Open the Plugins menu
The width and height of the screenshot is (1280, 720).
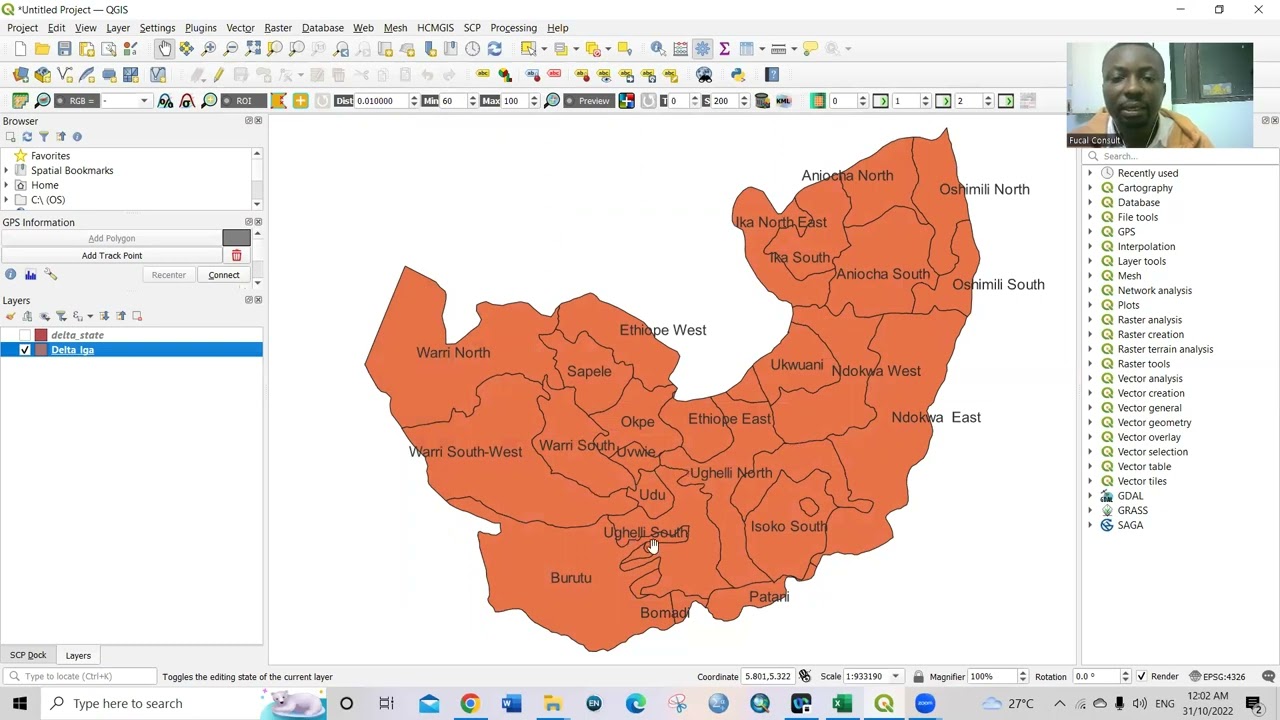(x=200, y=27)
